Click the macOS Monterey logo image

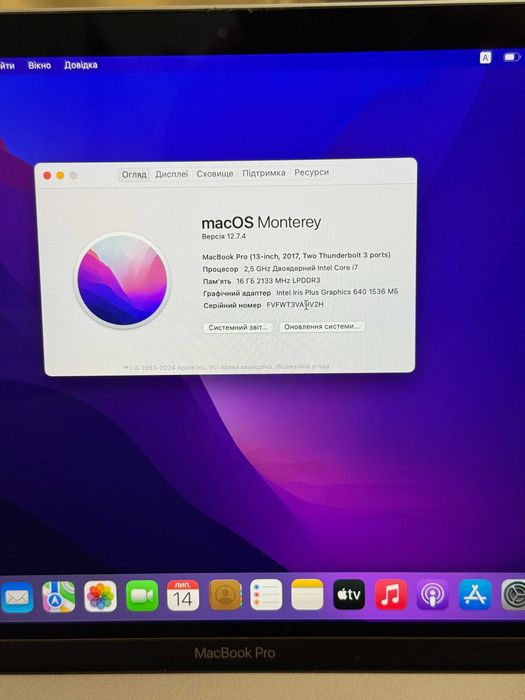click(x=122, y=280)
